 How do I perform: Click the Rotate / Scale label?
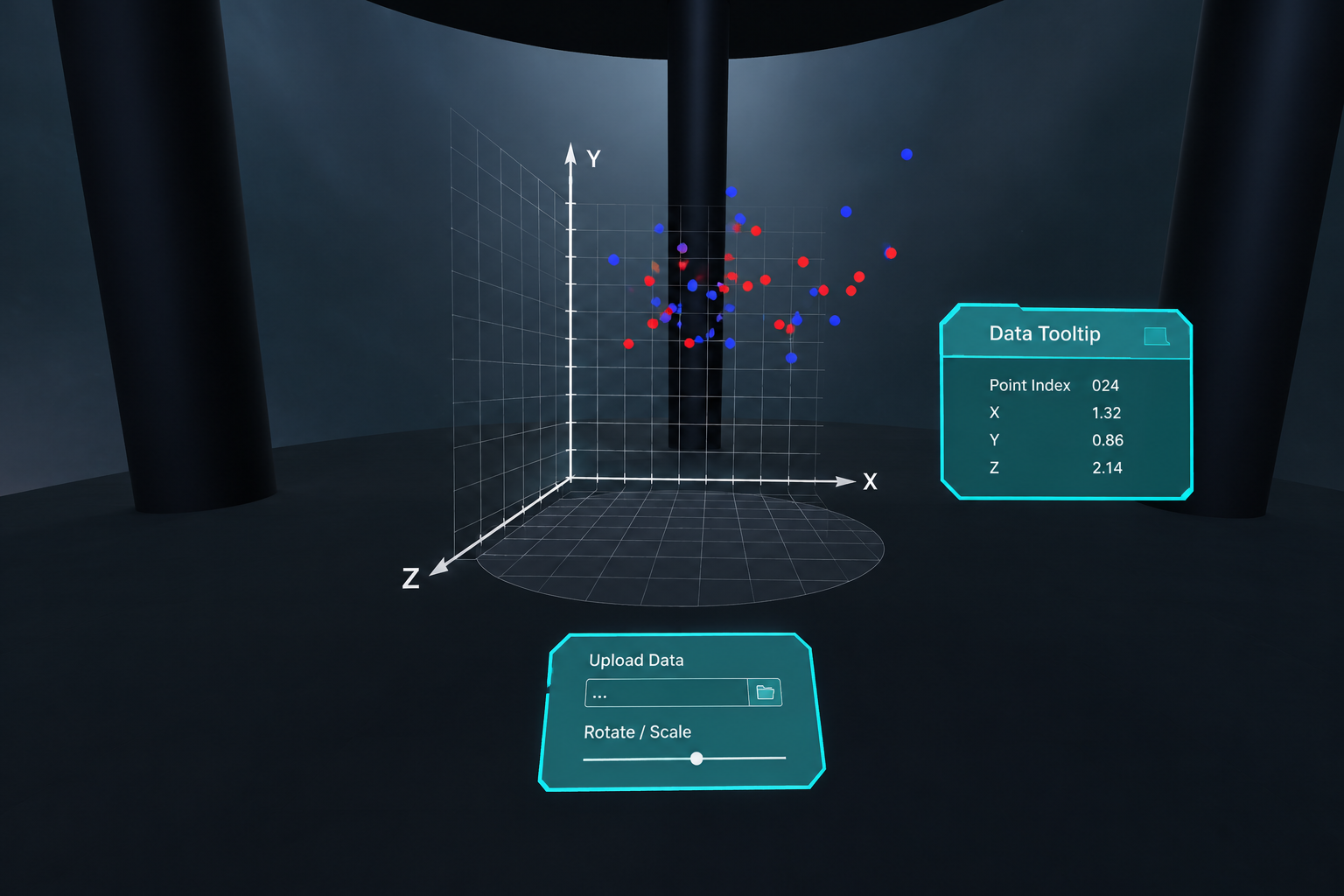point(637,731)
